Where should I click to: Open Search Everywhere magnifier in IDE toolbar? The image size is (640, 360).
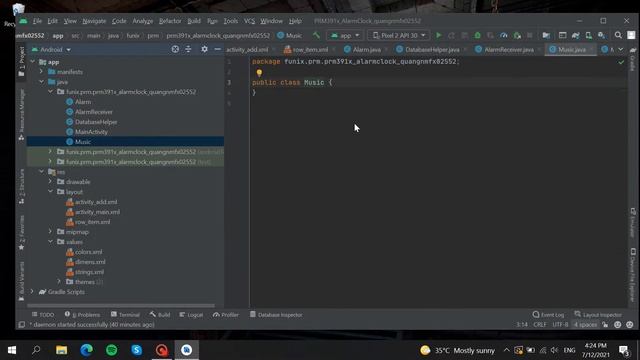[618, 36]
